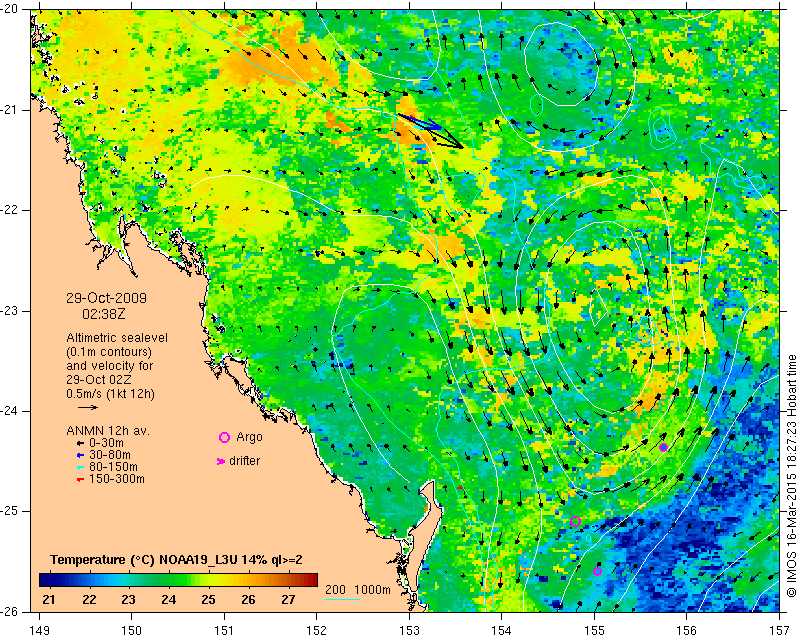This screenshot has width=800, height=640.
Task: Click the colorbar tick label 26
Action: click(248, 599)
